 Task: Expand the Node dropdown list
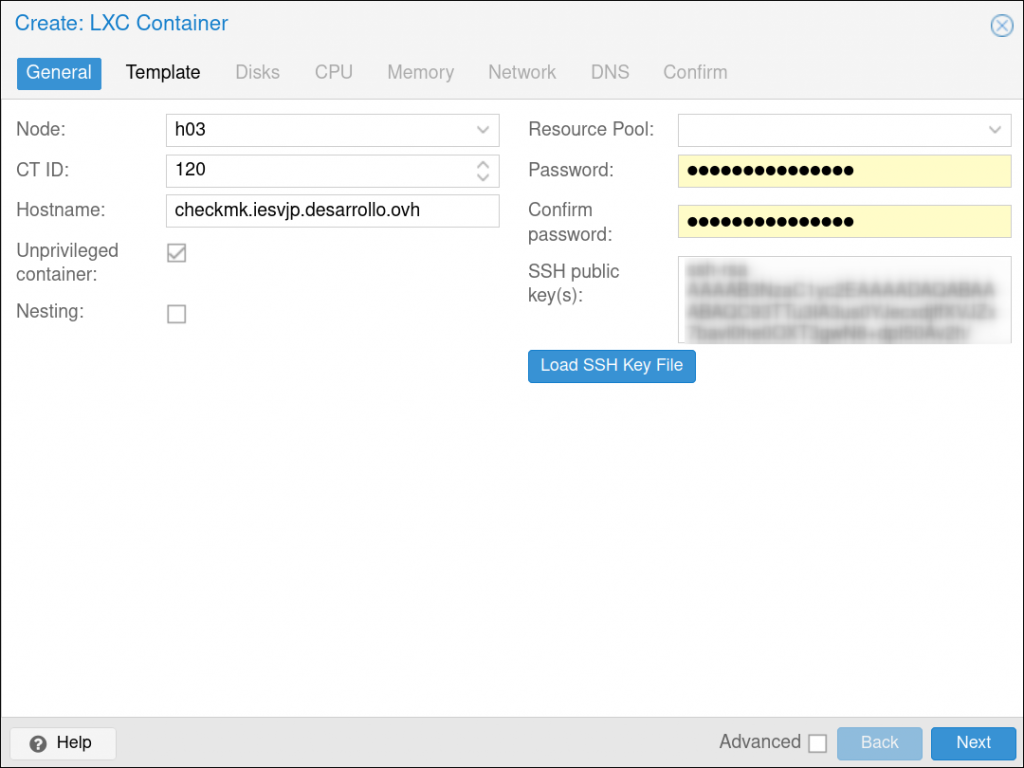pyautogui.click(x=483, y=130)
